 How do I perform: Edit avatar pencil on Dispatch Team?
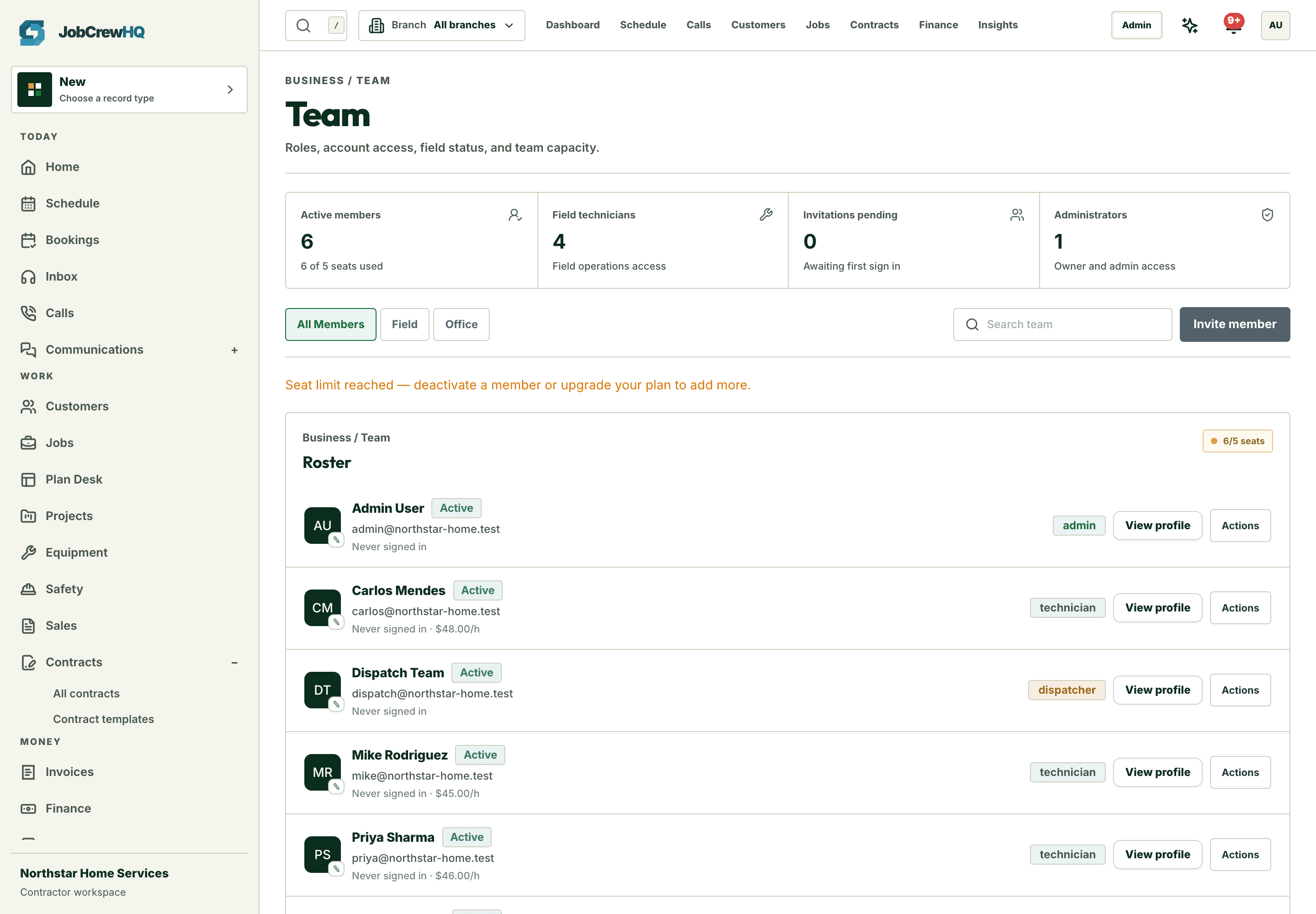[x=336, y=704]
